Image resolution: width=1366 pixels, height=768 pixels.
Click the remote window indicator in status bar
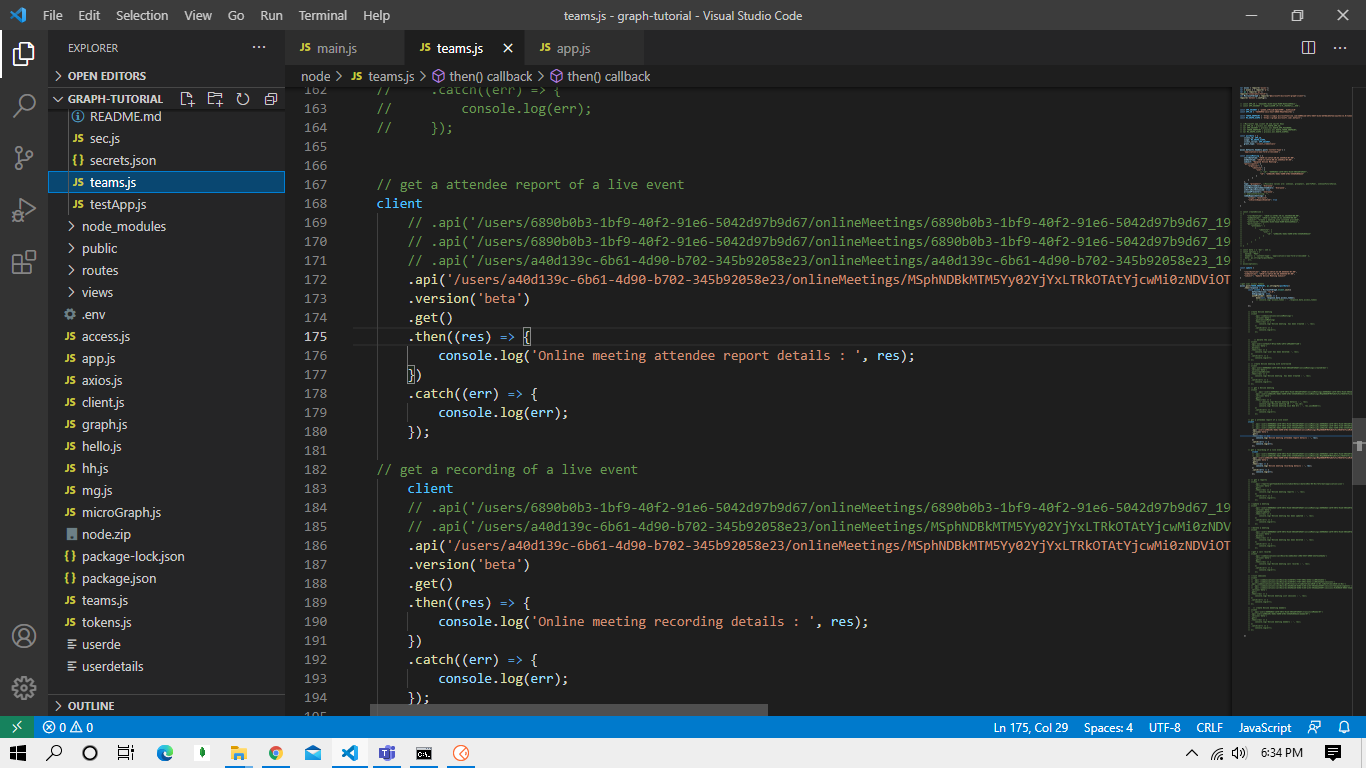coord(17,727)
